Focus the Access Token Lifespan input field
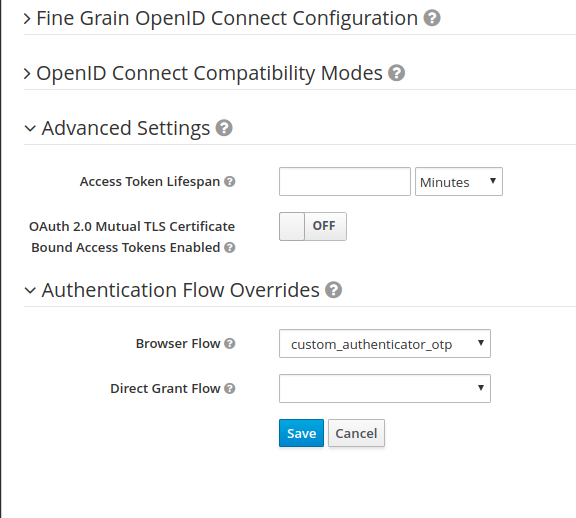This screenshot has width=576, height=518. click(x=345, y=181)
